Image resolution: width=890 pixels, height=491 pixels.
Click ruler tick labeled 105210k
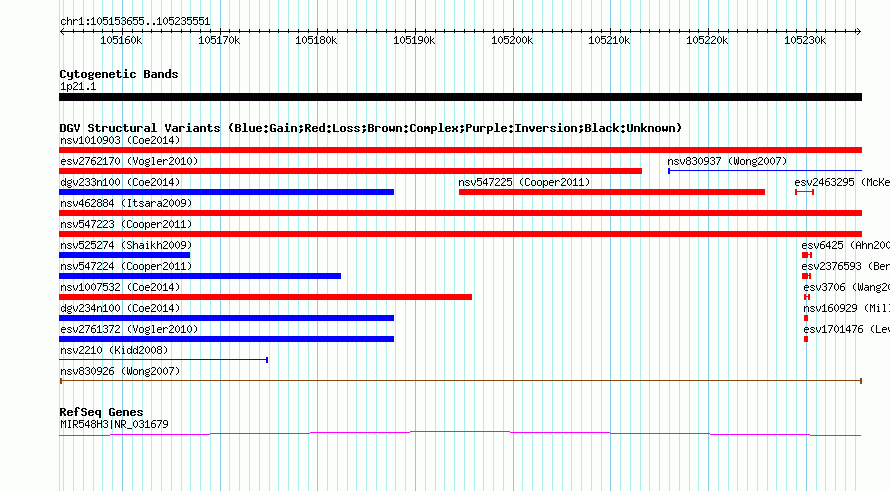coord(609,40)
